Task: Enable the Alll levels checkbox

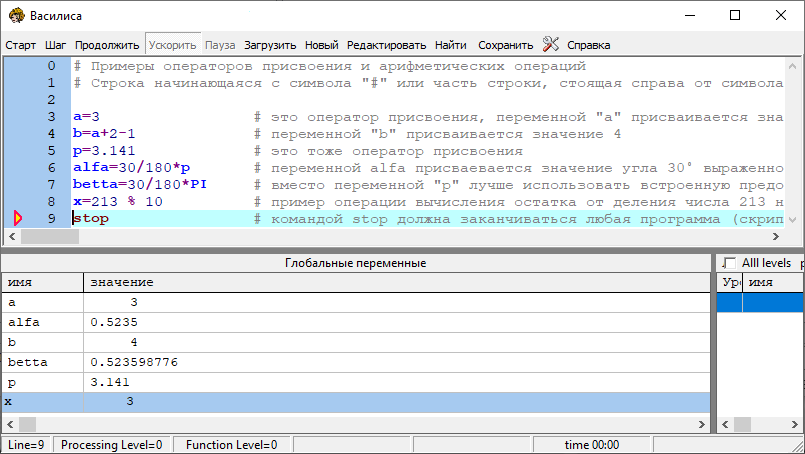Action: pos(729,263)
